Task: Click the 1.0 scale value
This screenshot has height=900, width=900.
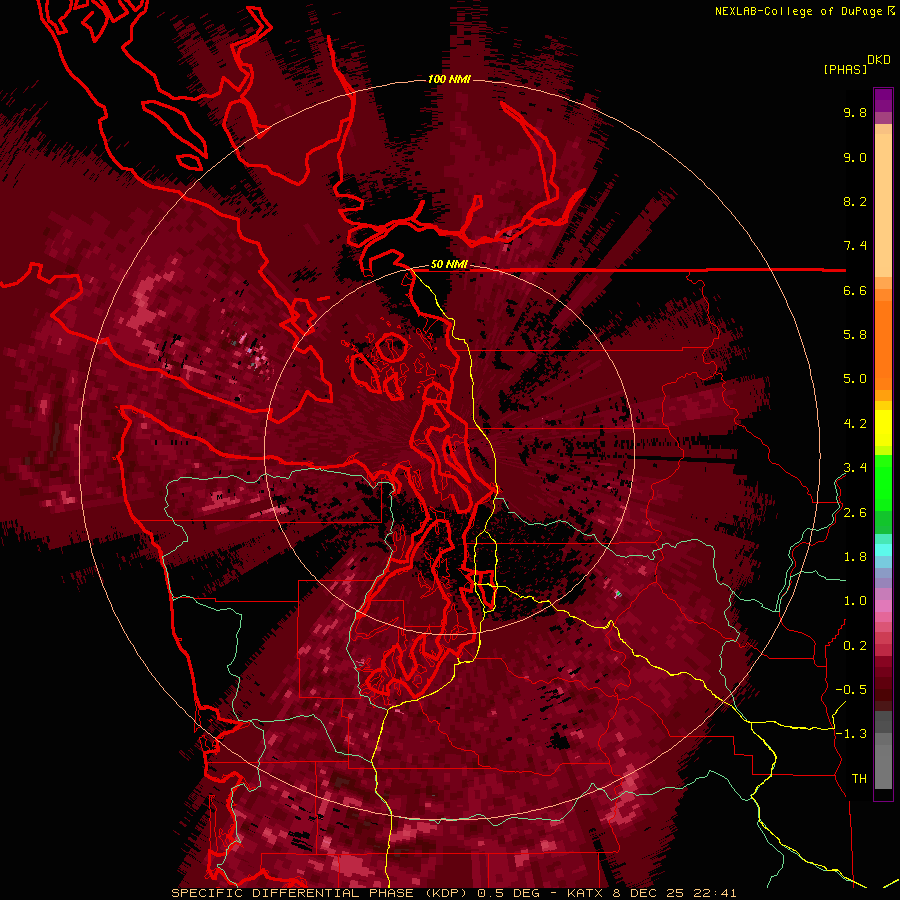Action: 855,600
